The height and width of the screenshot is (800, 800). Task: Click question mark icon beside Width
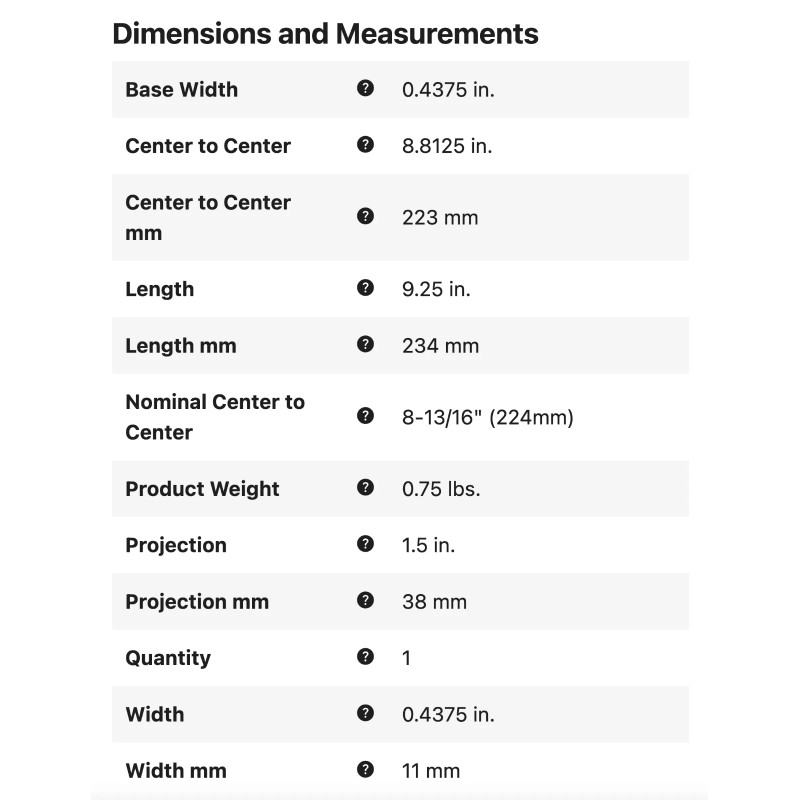[365, 713]
